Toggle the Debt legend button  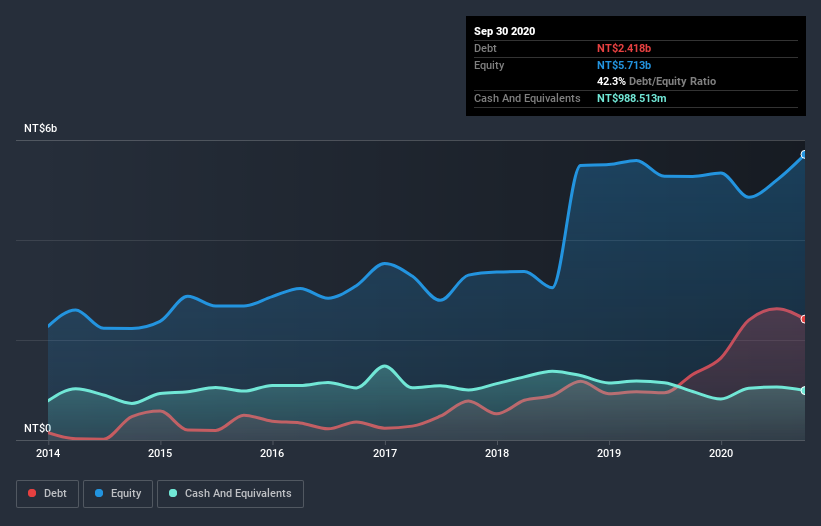pos(47,494)
